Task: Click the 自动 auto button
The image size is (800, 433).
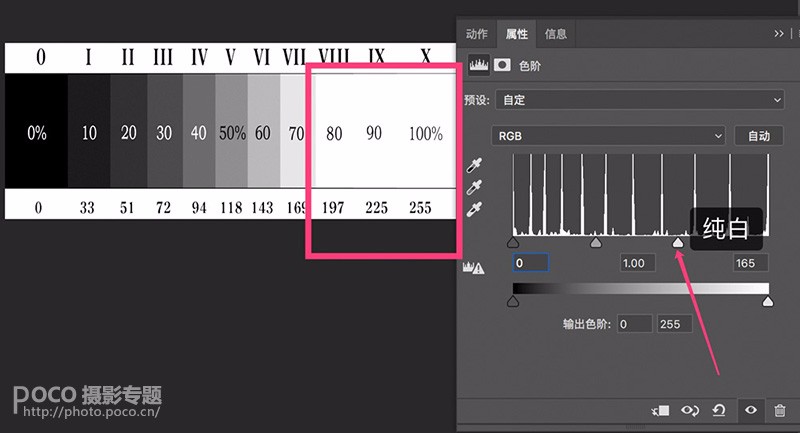Action: 759,136
